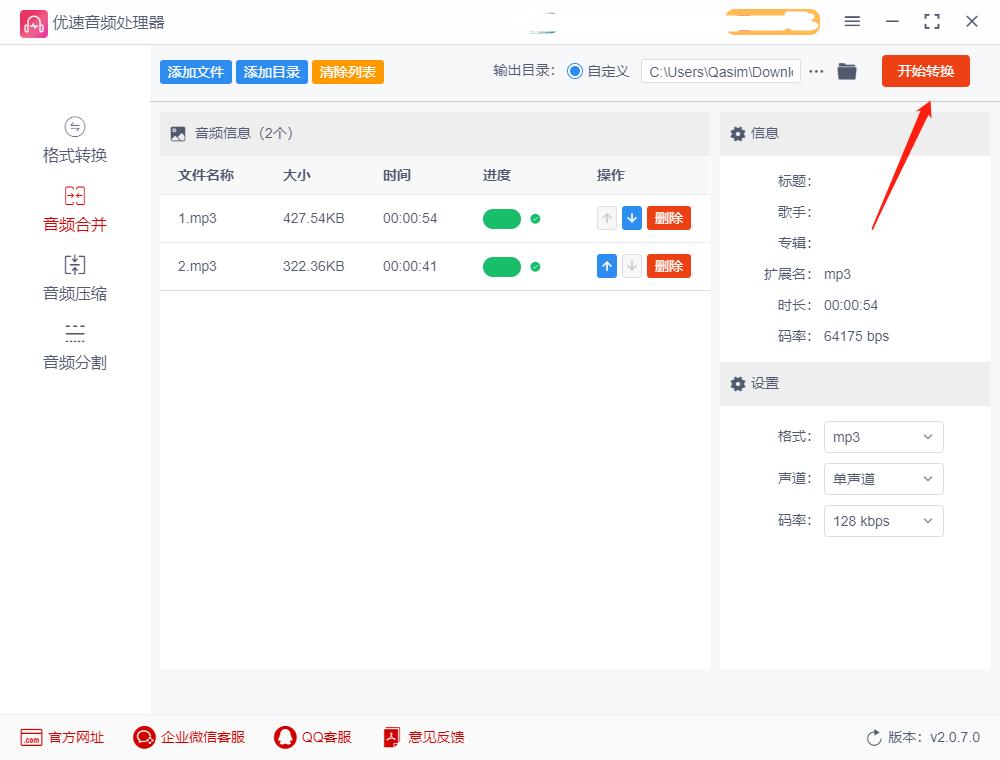Viewport: 1000px width, 760px height.
Task: Select the 自定义 output directory radio button
Action: tap(575, 71)
